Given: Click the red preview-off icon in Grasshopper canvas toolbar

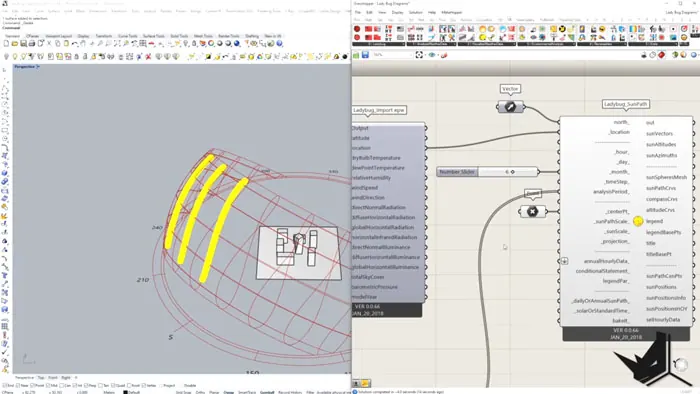Looking at the screenshot, I should click(661, 55).
